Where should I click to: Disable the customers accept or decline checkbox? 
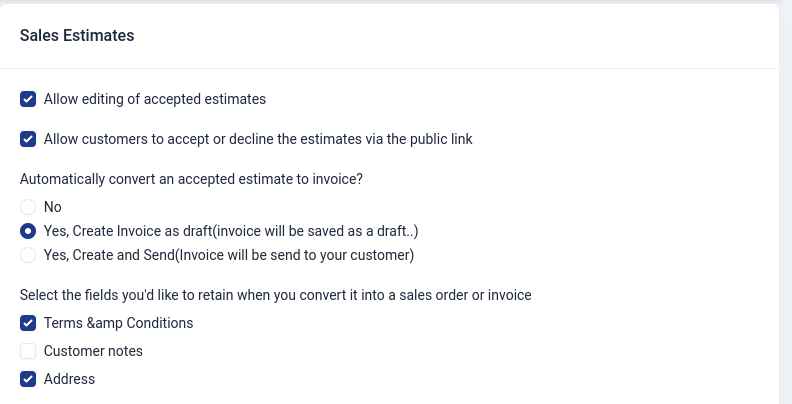[x=28, y=139]
